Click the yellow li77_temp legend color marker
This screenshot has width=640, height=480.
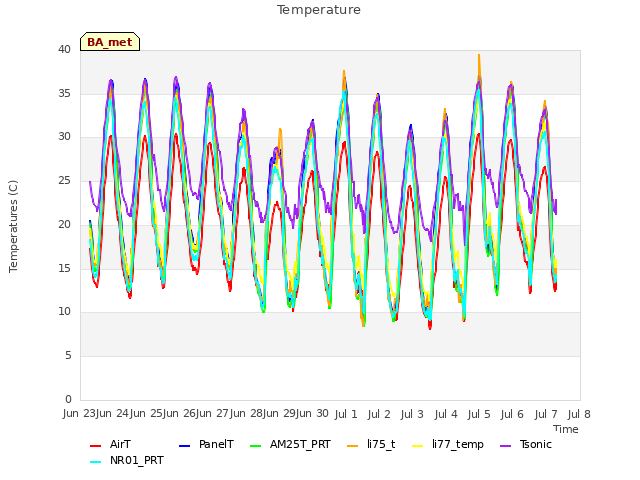click(418, 445)
